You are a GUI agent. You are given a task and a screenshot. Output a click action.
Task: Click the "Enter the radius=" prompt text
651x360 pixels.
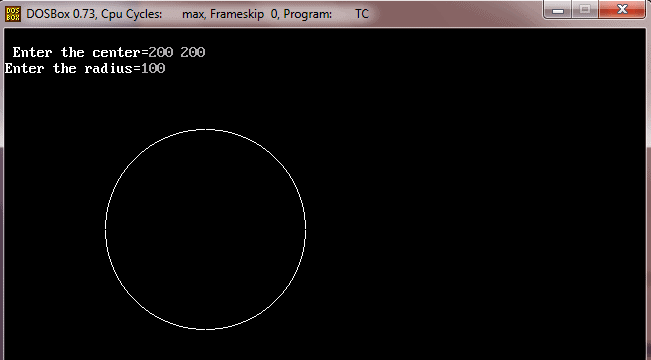coord(73,68)
